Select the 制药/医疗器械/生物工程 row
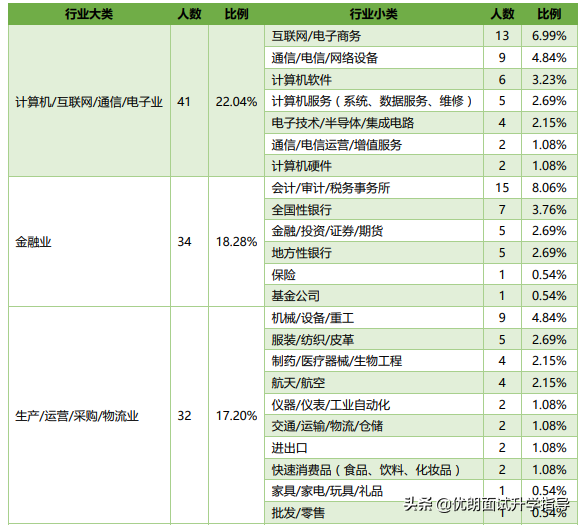This screenshot has width=583, height=525. click(421, 361)
